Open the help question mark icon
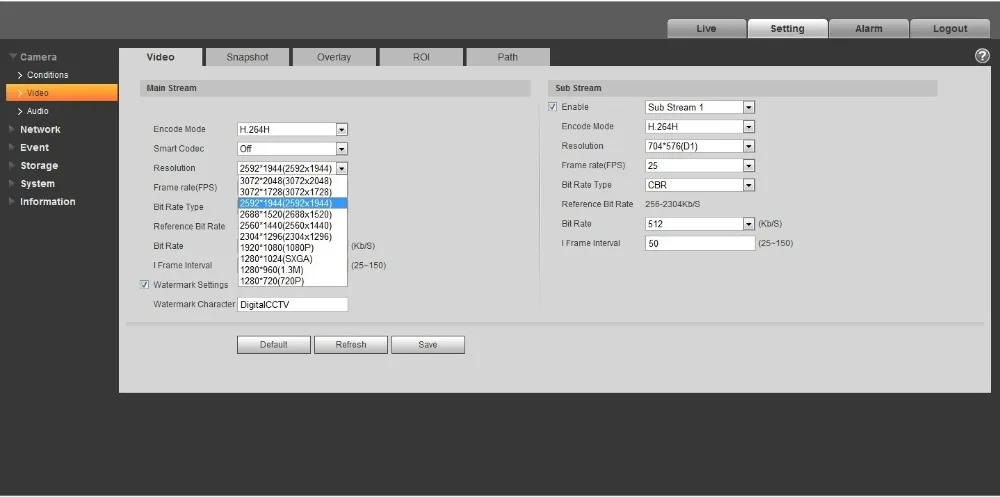This screenshot has width=1000, height=497. click(982, 56)
